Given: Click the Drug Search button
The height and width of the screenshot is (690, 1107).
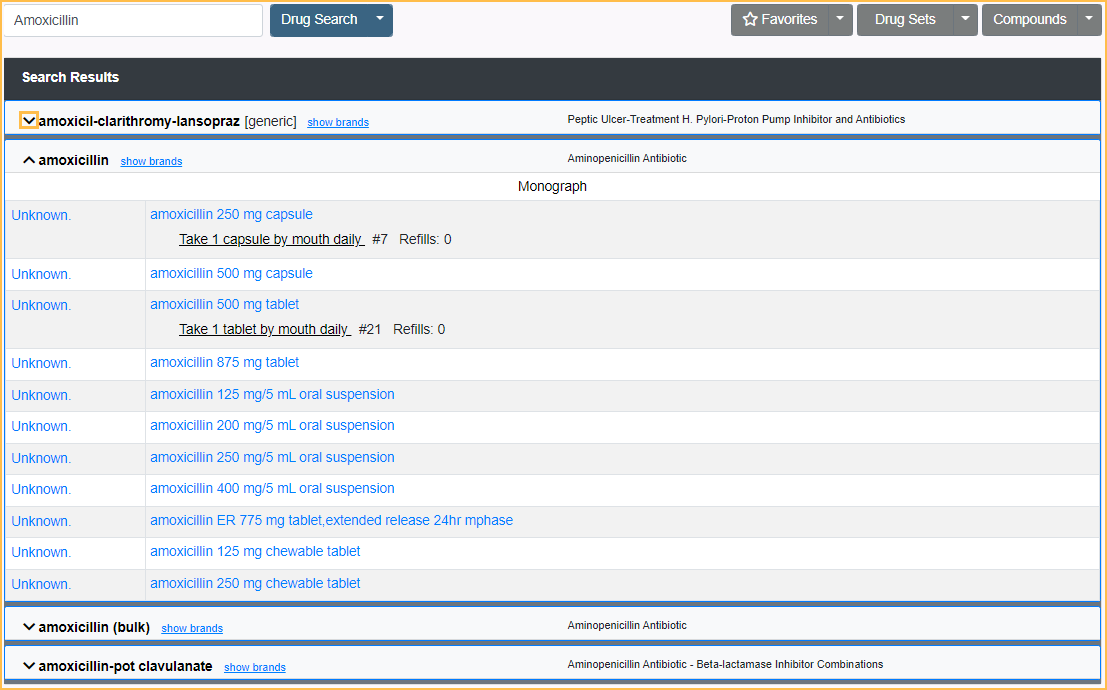Looking at the screenshot, I should 319,20.
